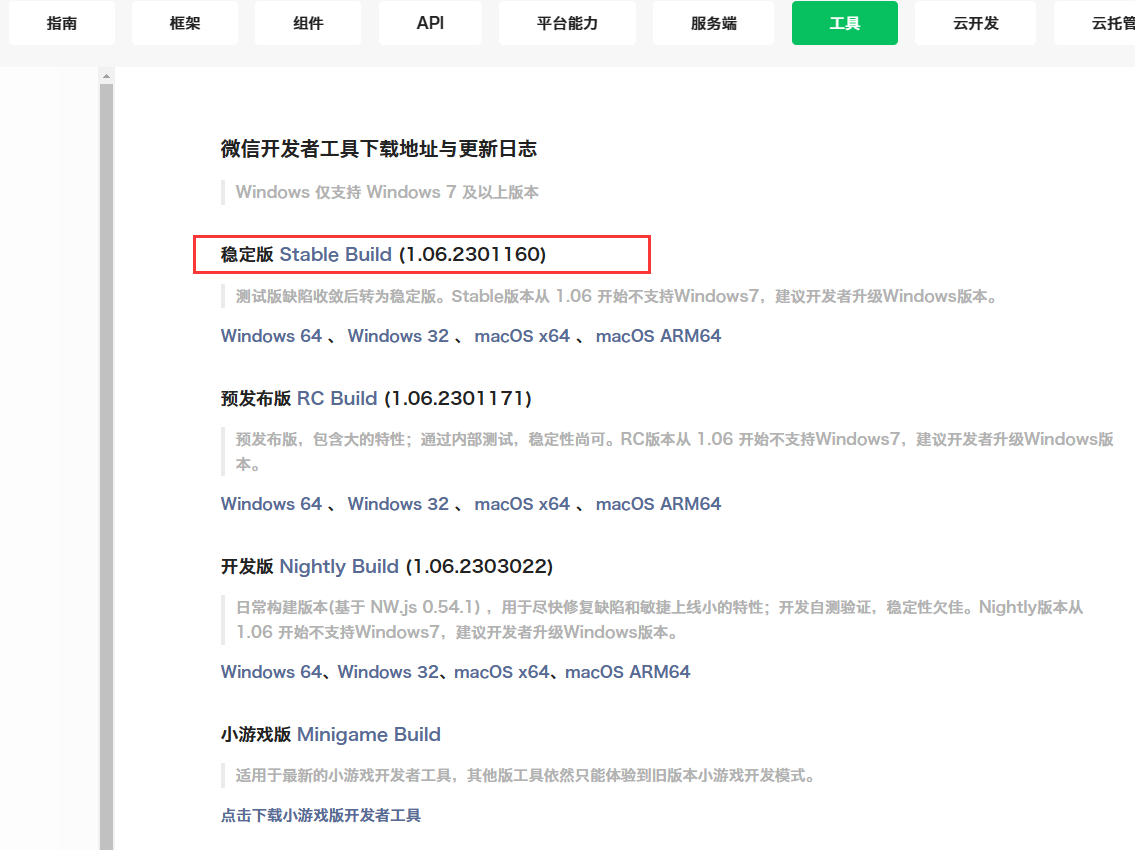Download RC Build for Windows 64
This screenshot has width=1135, height=850.
(271, 504)
